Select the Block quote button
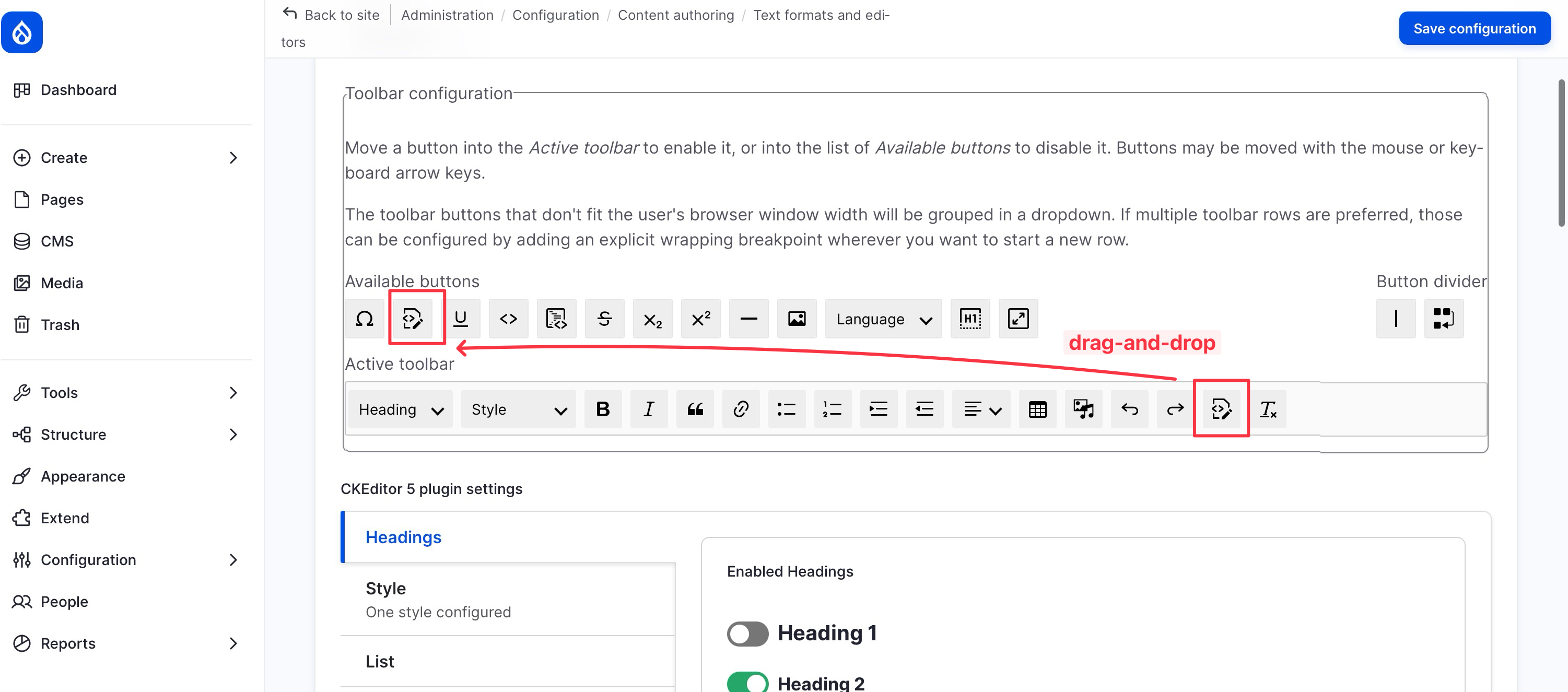 [x=695, y=409]
